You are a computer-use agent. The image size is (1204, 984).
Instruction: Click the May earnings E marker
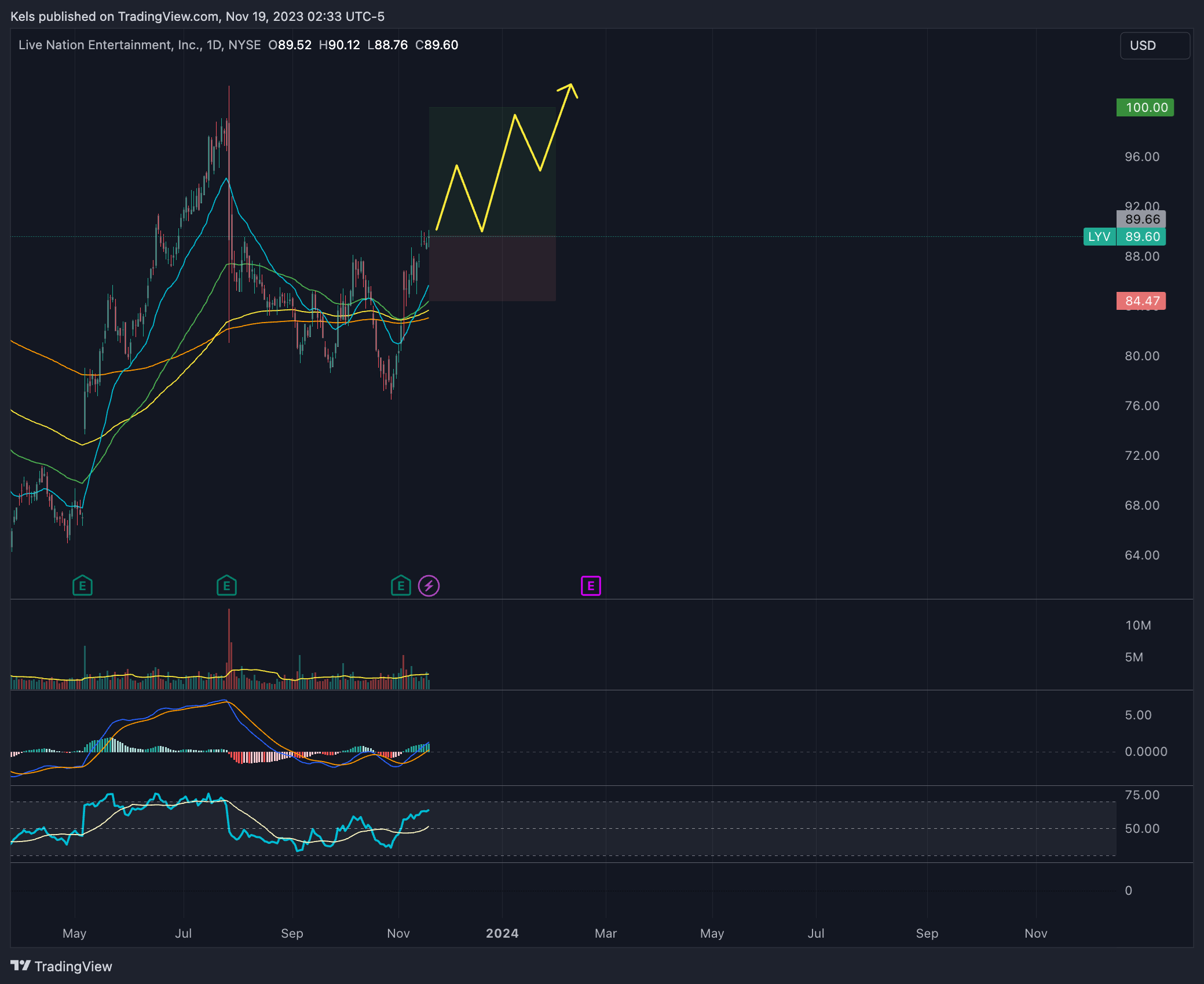(82, 586)
